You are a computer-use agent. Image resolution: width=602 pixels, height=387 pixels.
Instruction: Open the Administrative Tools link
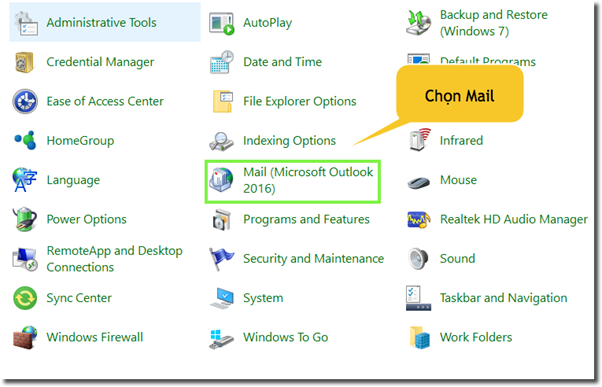(x=101, y=23)
